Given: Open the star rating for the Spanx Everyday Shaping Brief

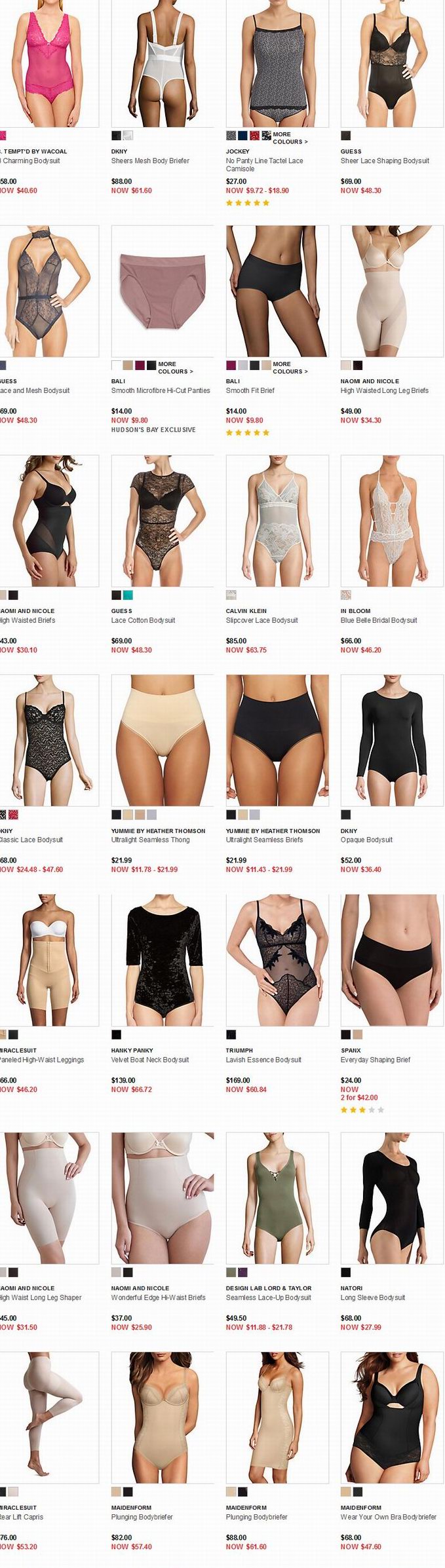Looking at the screenshot, I should [x=362, y=1110].
